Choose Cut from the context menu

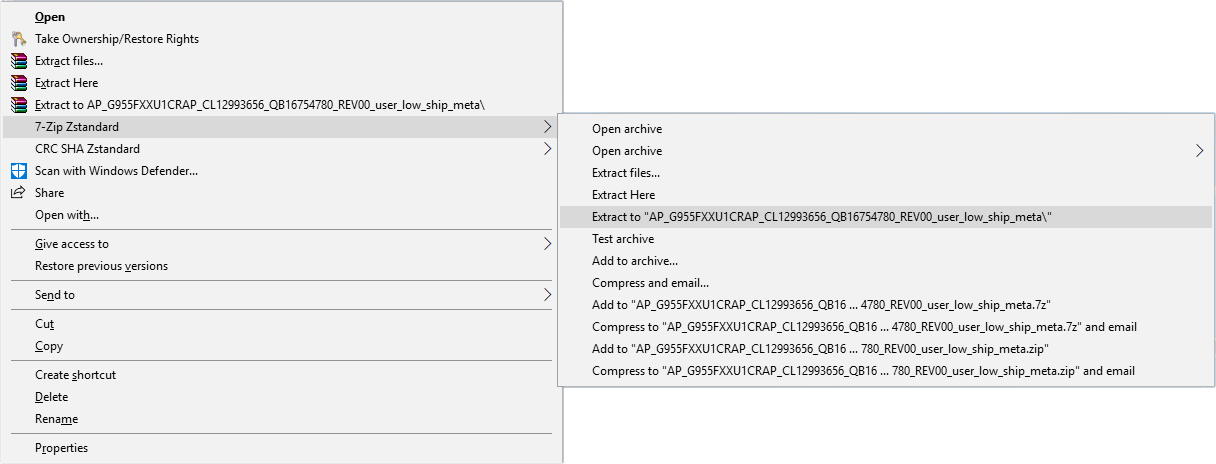(281, 324)
